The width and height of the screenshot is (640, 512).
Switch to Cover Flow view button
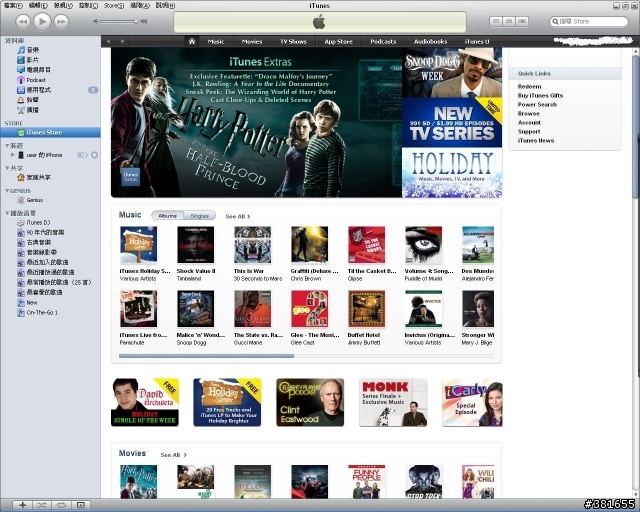(522, 21)
